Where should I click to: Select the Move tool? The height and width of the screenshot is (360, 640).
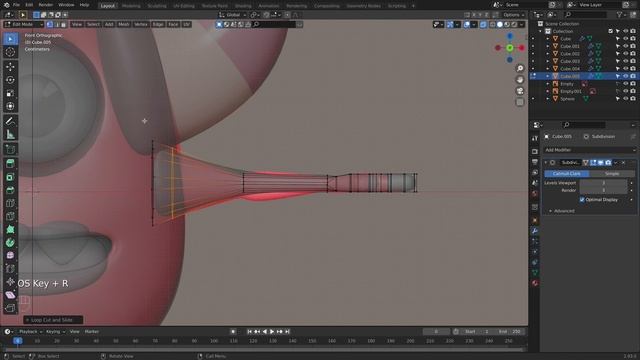10,67
